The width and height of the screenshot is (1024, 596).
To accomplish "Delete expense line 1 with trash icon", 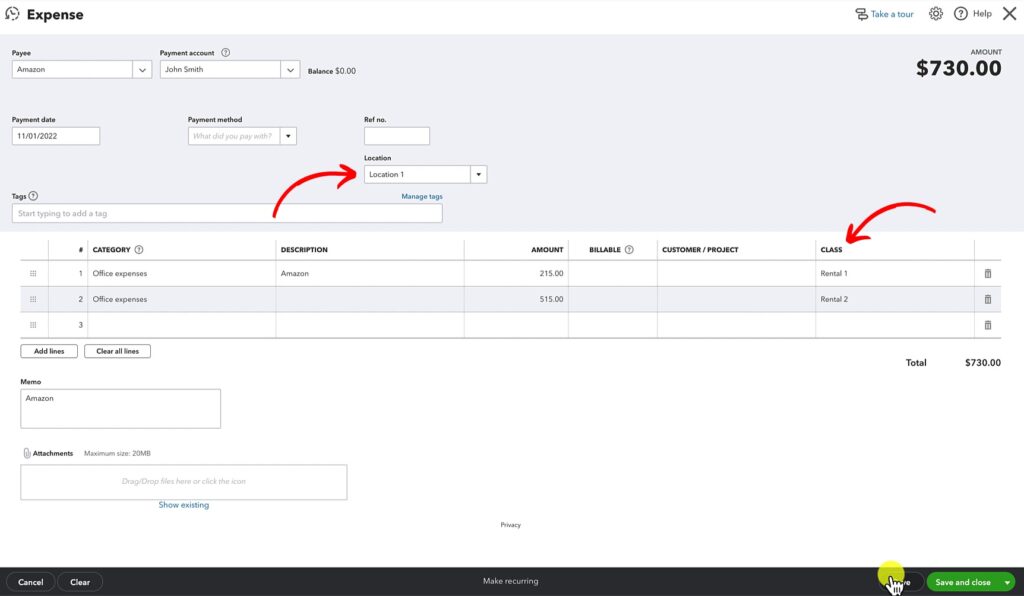I will [x=987, y=272].
